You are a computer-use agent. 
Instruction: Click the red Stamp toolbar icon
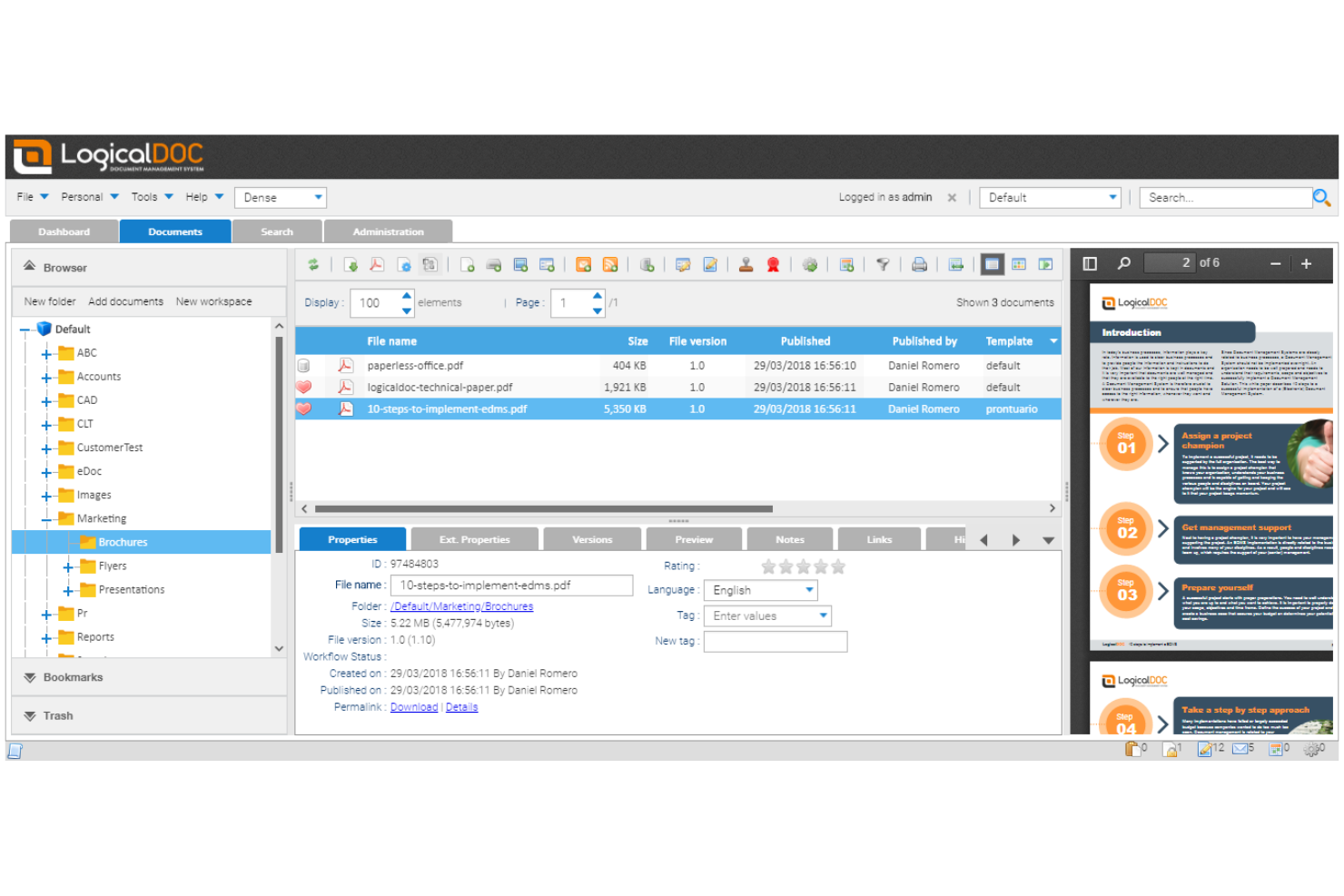click(x=745, y=264)
